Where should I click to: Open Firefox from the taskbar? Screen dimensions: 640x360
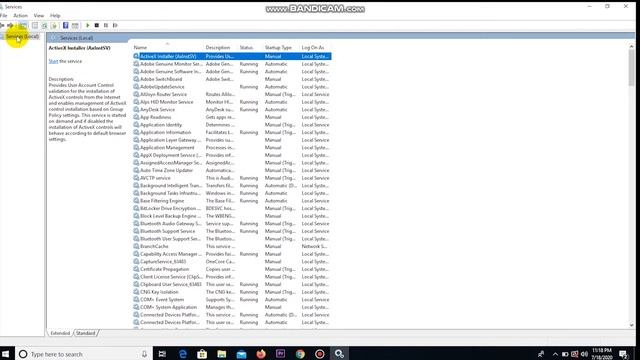point(261,354)
